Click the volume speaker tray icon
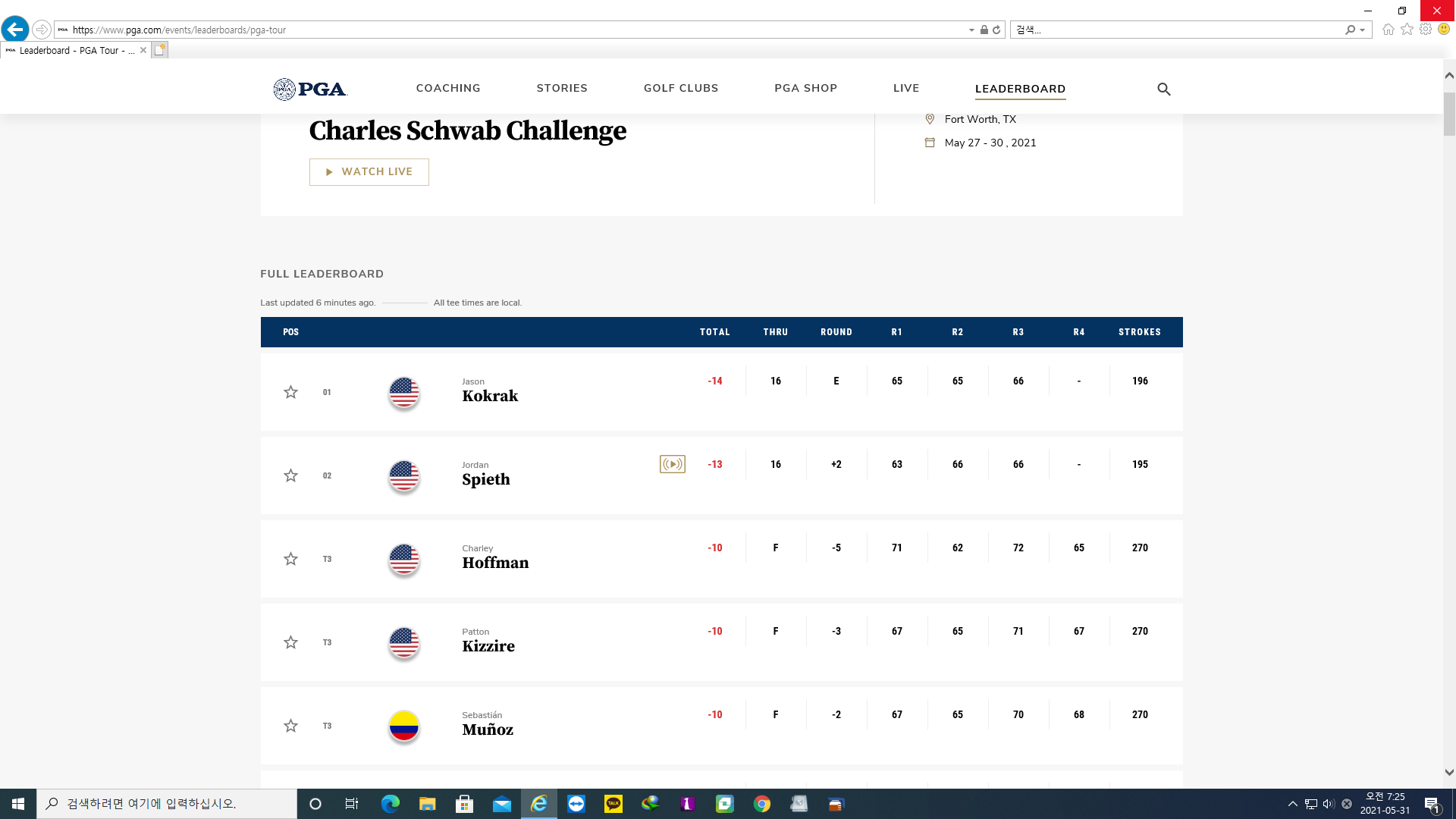Image resolution: width=1456 pixels, height=819 pixels. [x=1329, y=804]
